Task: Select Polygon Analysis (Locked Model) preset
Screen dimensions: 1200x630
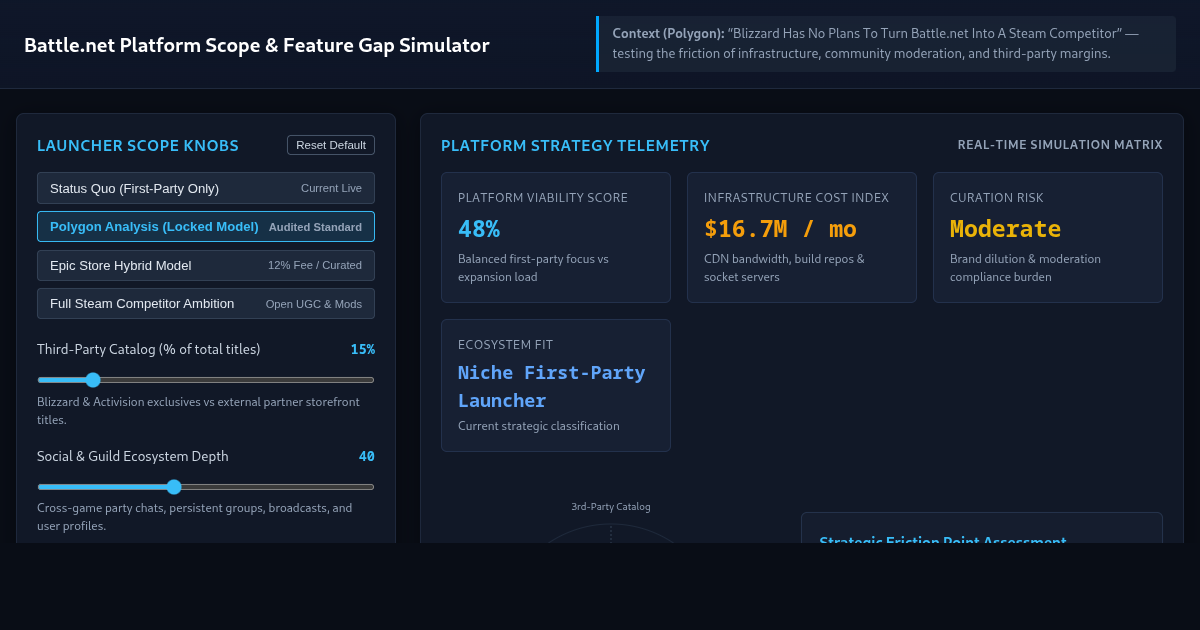Action: (x=206, y=227)
